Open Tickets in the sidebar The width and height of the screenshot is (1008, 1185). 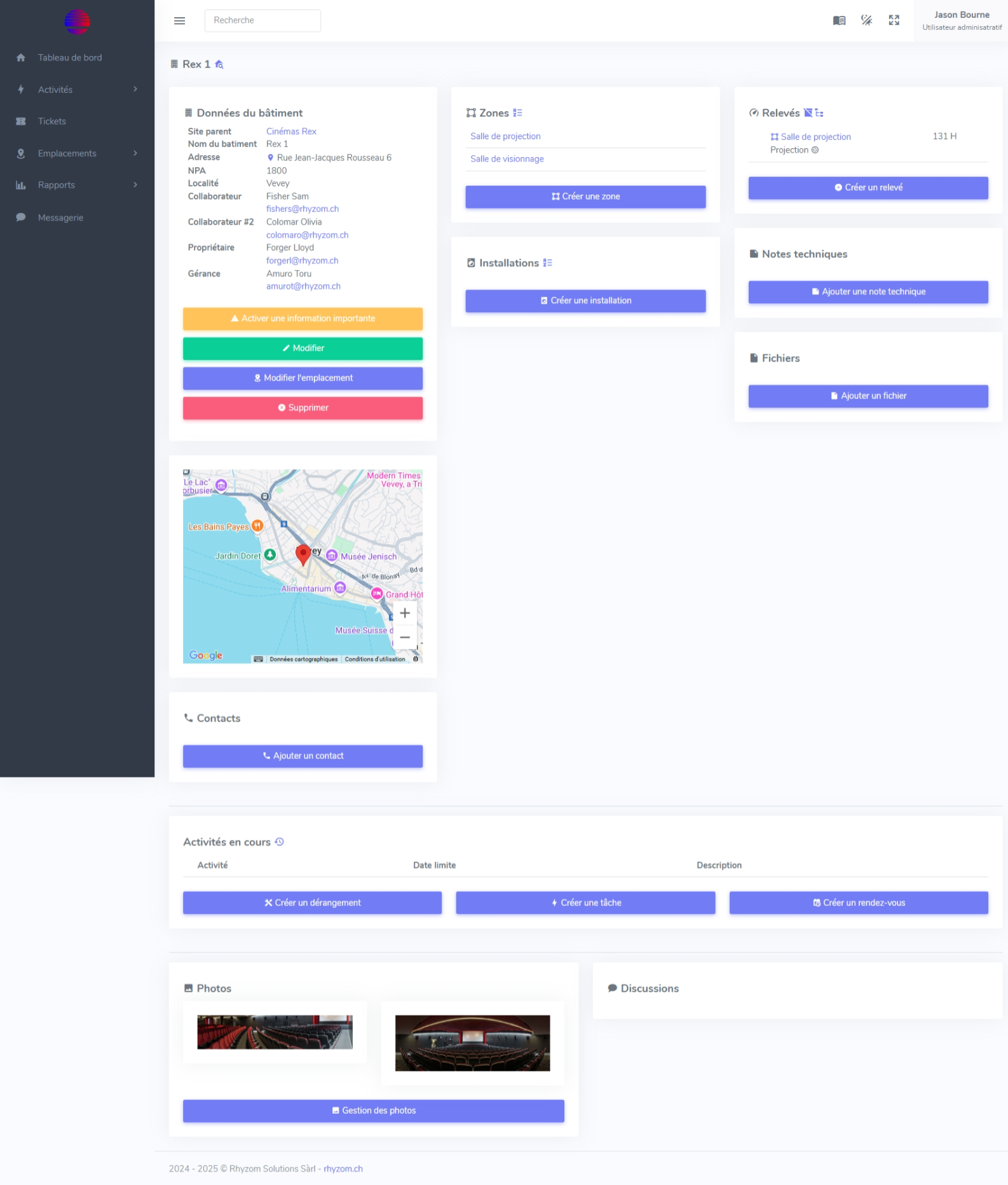[x=52, y=121]
